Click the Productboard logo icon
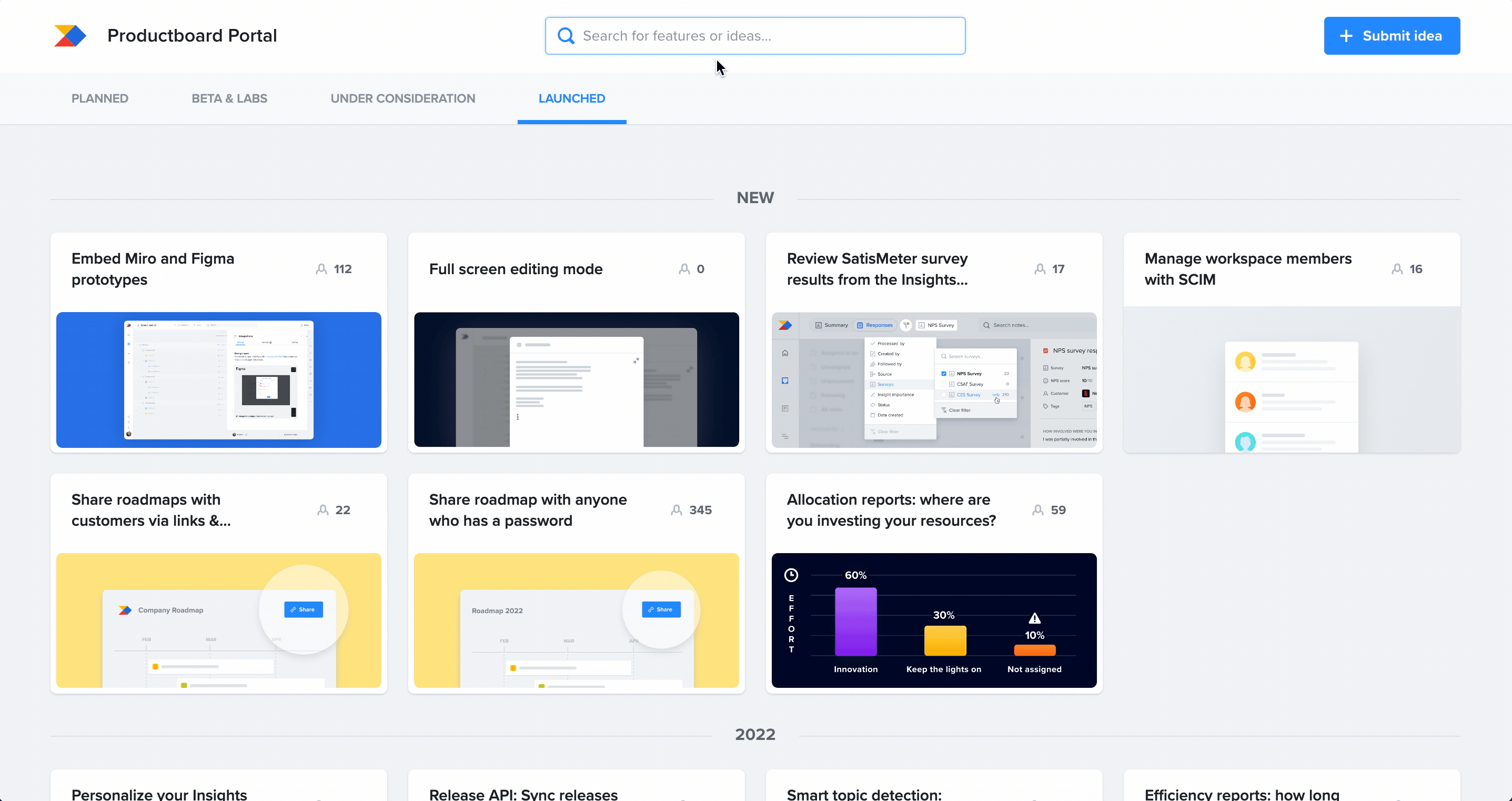The height and width of the screenshot is (801, 1512). click(70, 35)
